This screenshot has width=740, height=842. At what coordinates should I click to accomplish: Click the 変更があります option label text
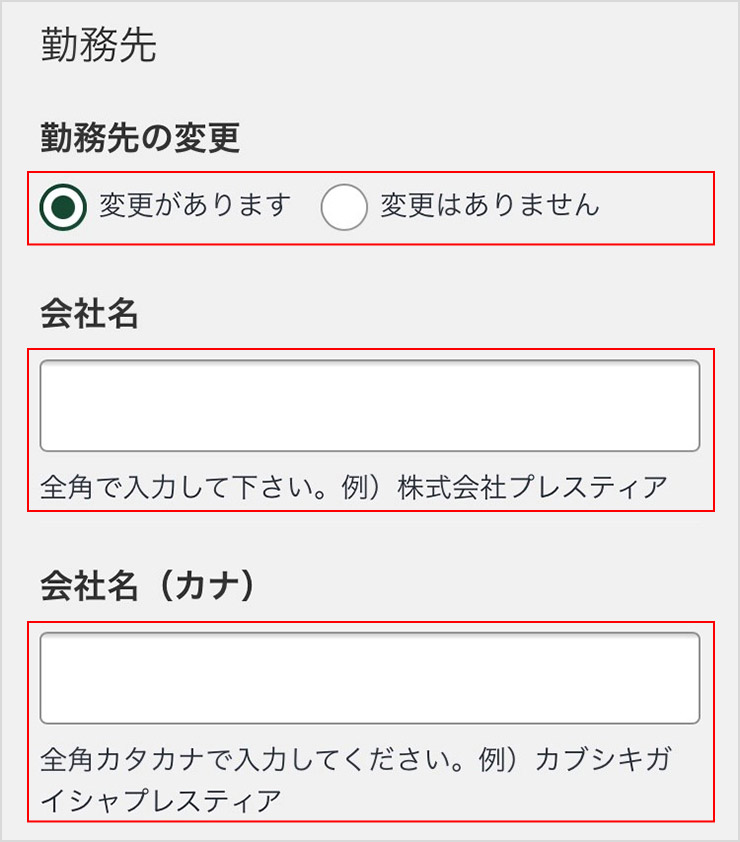point(195,206)
